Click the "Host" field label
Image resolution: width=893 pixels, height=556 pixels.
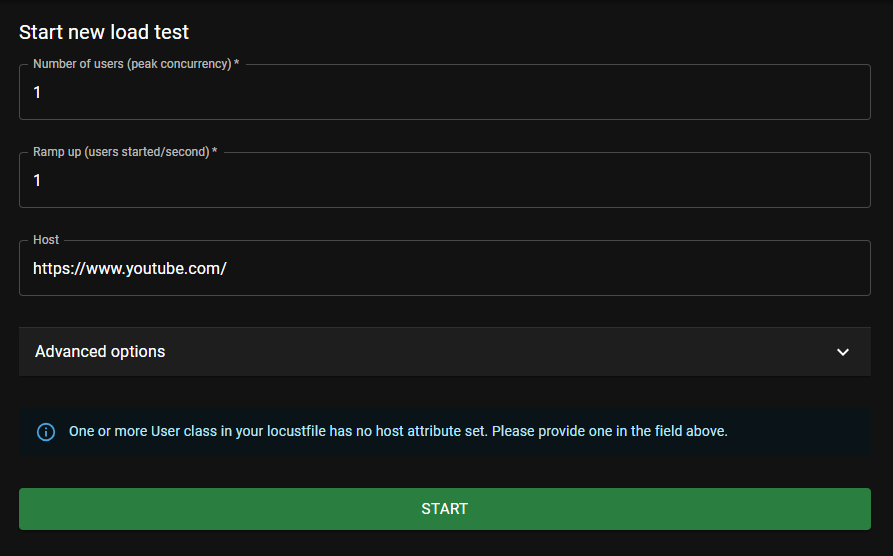pyautogui.click(x=46, y=240)
